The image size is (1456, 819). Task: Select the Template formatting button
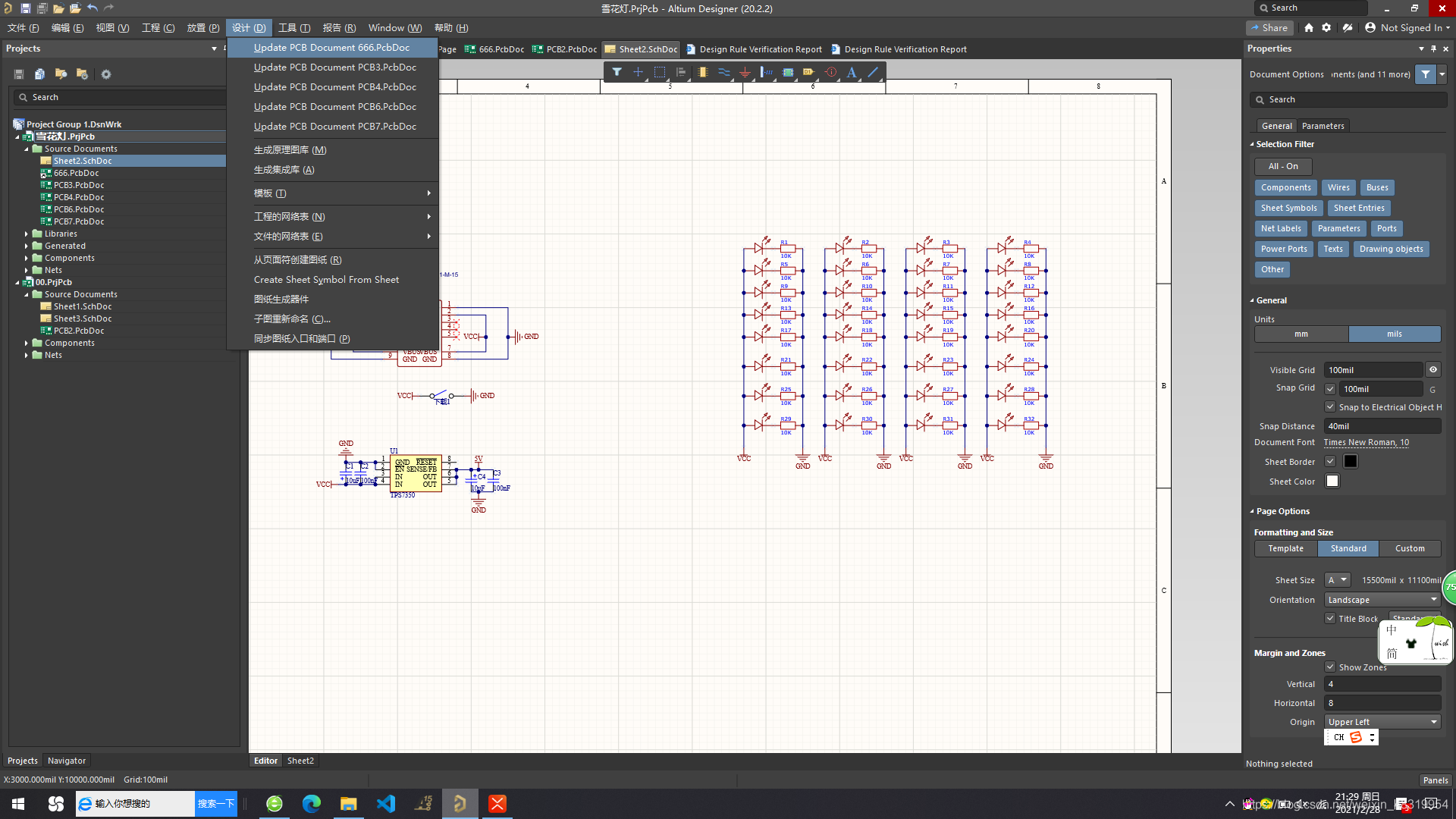[x=1286, y=548]
